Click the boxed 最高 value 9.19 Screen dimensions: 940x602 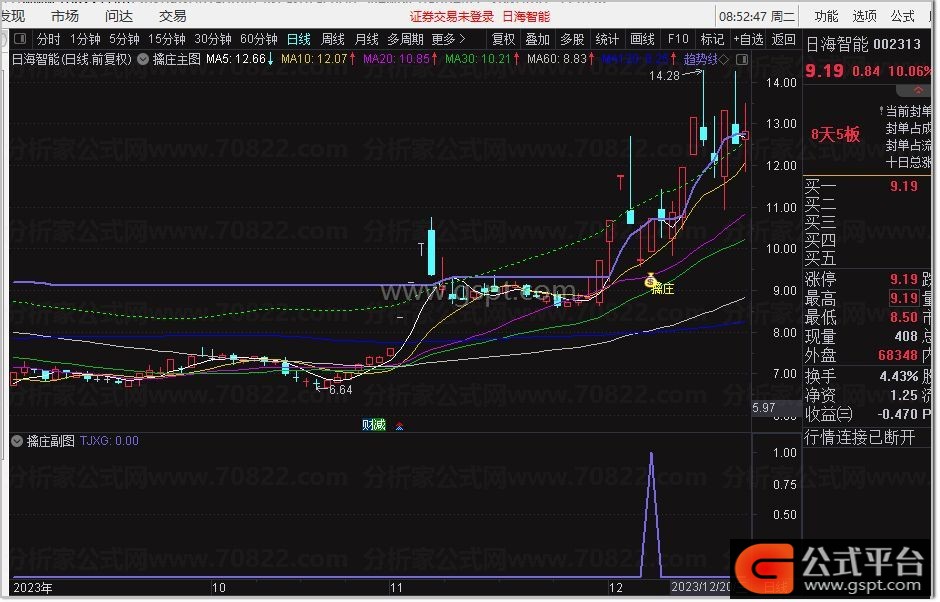[x=904, y=299]
